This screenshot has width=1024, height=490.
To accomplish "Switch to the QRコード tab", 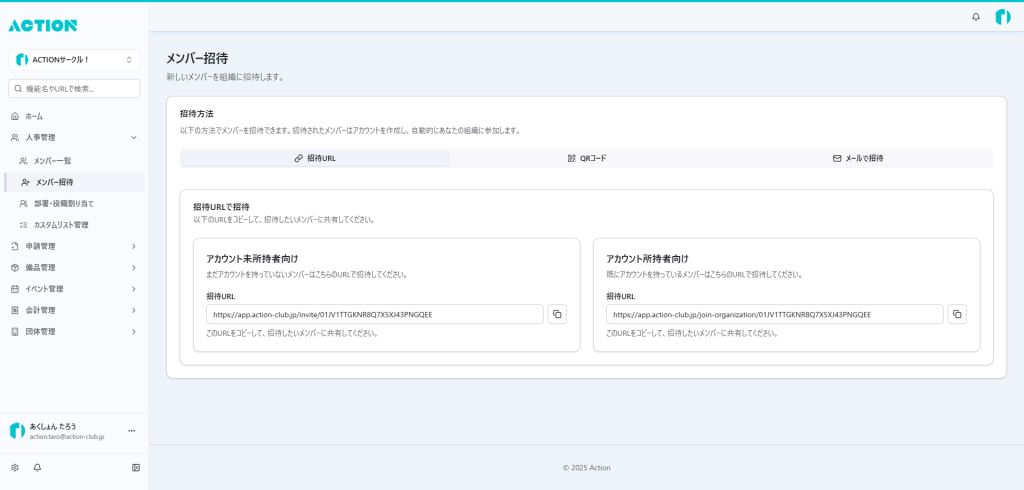I will pyautogui.click(x=586, y=158).
